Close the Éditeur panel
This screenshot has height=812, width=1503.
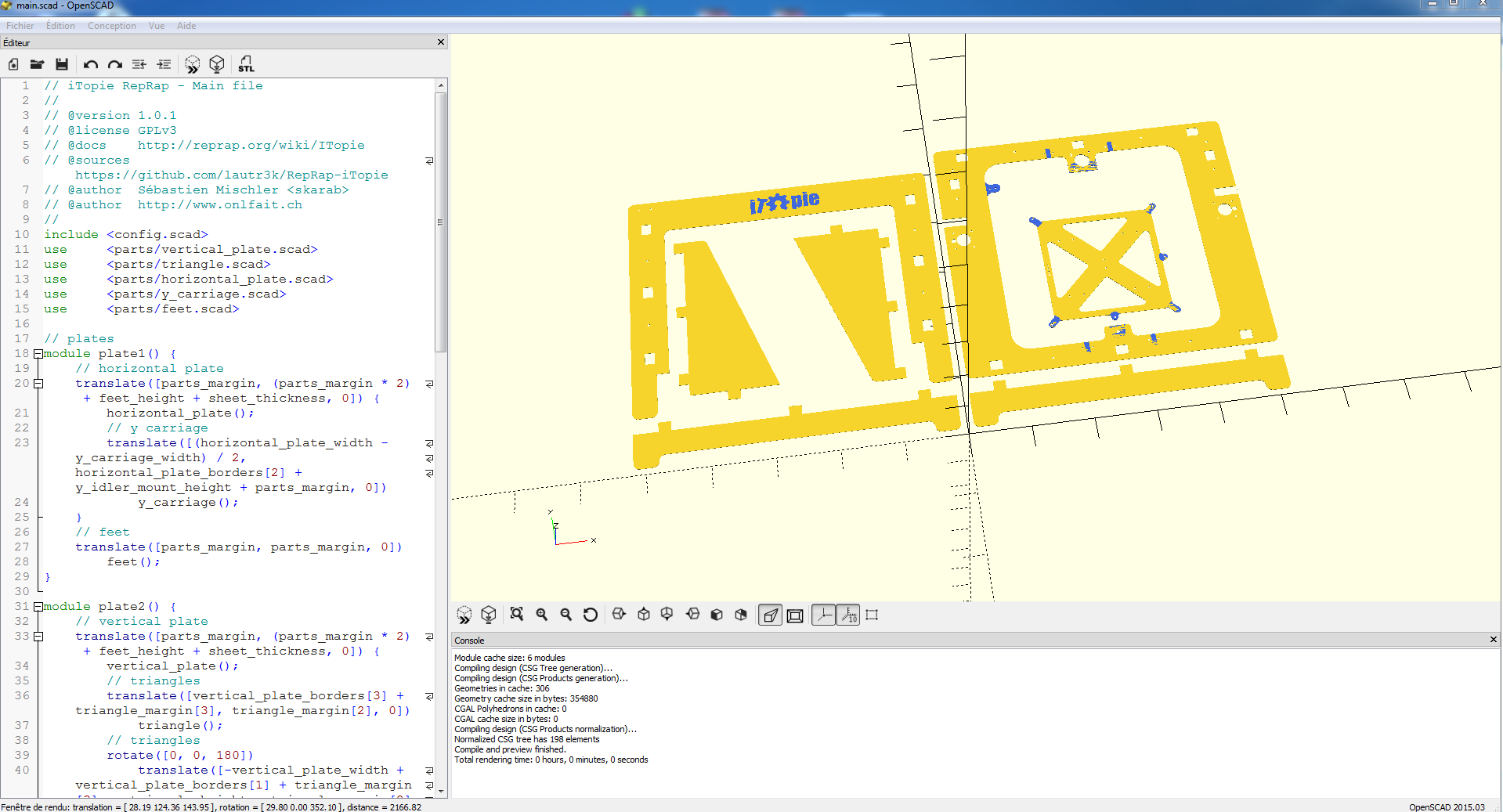[x=441, y=42]
